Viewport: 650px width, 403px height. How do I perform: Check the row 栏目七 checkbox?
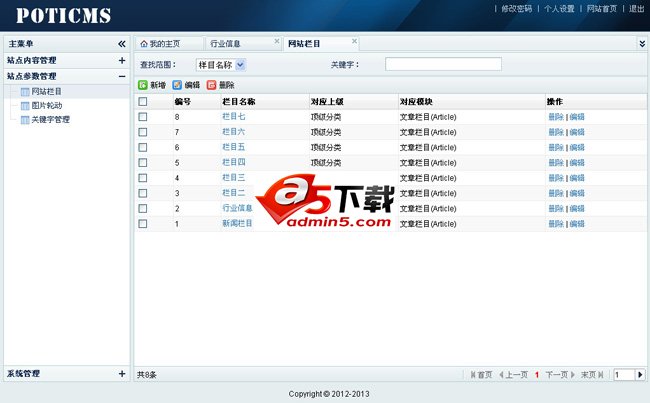[x=143, y=117]
